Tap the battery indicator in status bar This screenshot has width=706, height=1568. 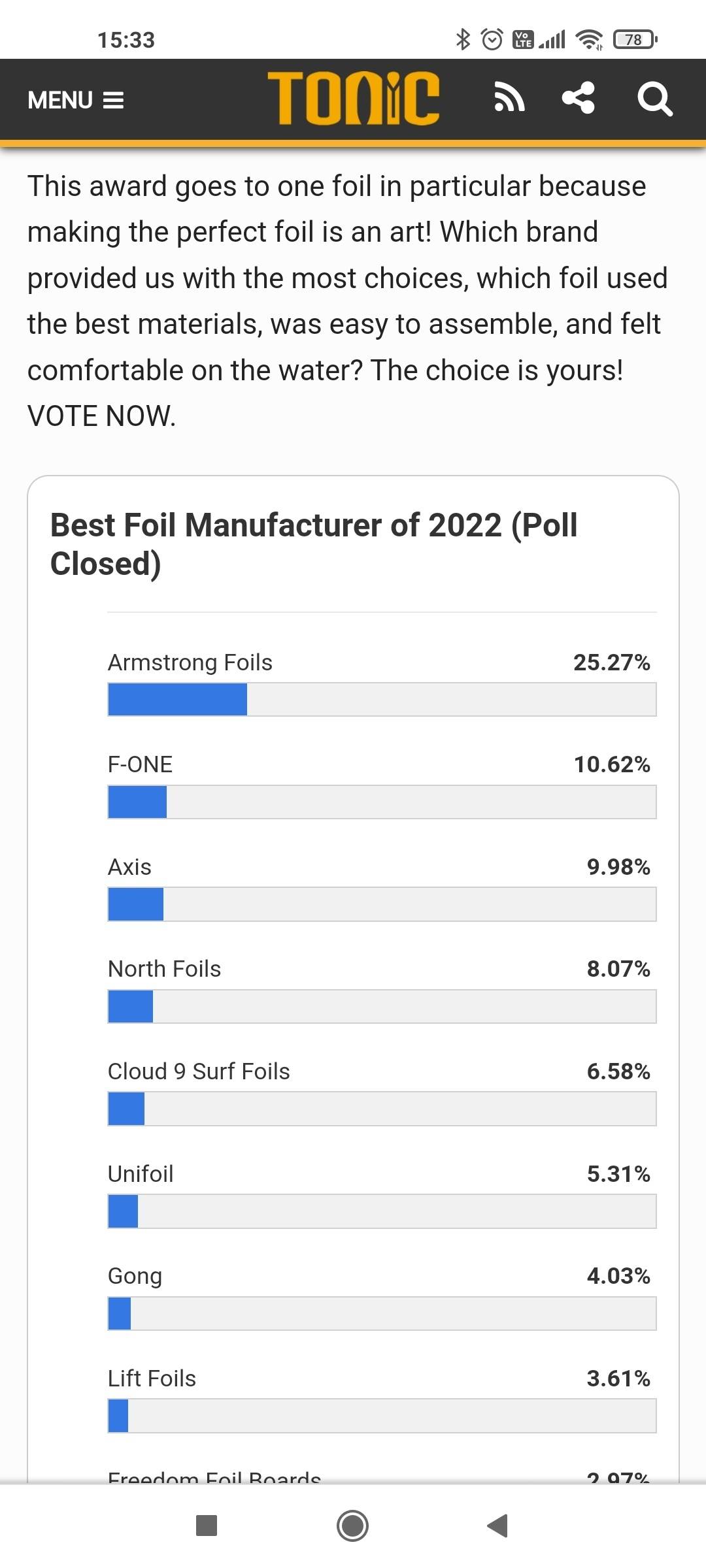click(635, 40)
